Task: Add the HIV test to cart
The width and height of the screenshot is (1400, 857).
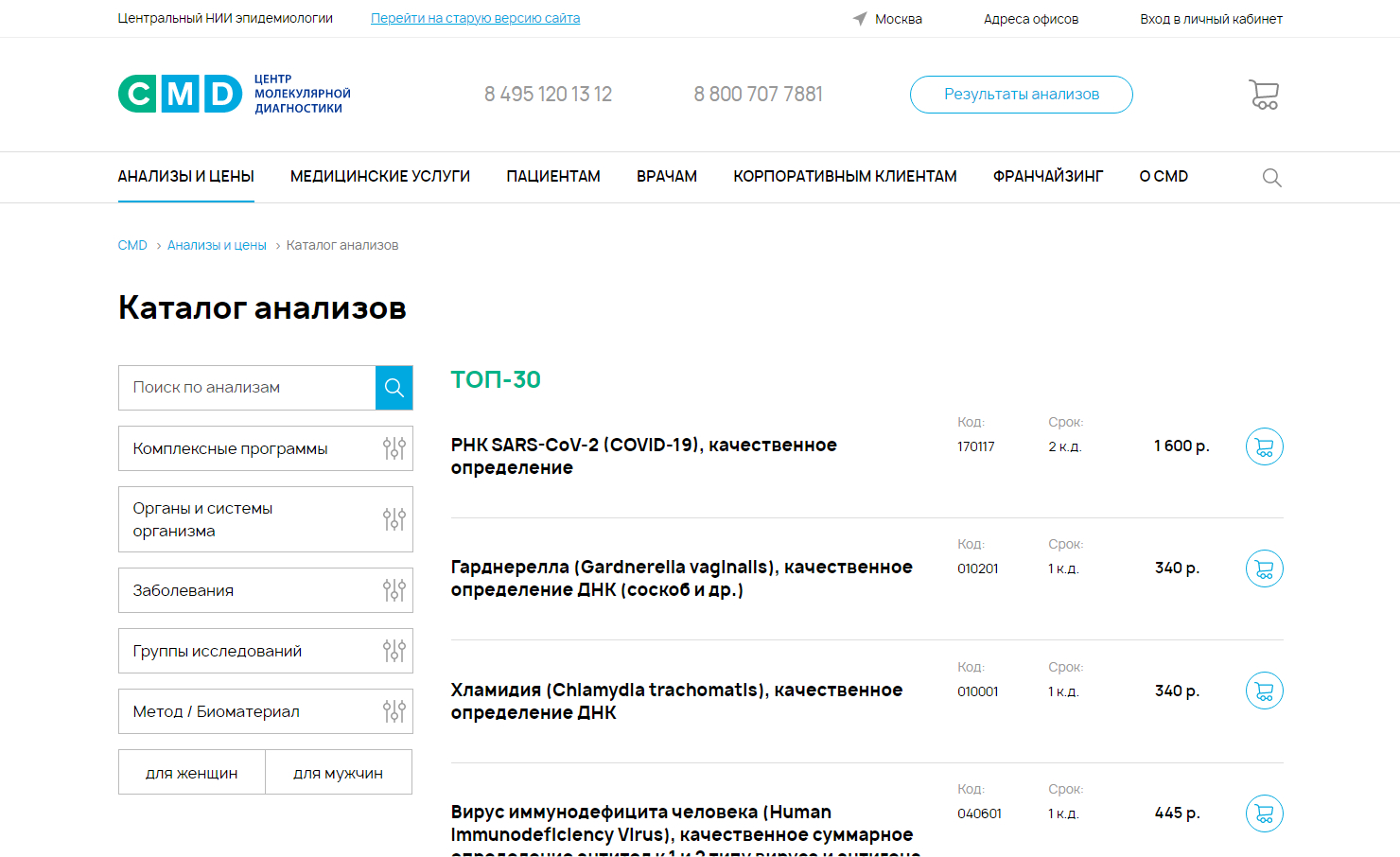Action: [x=1264, y=813]
